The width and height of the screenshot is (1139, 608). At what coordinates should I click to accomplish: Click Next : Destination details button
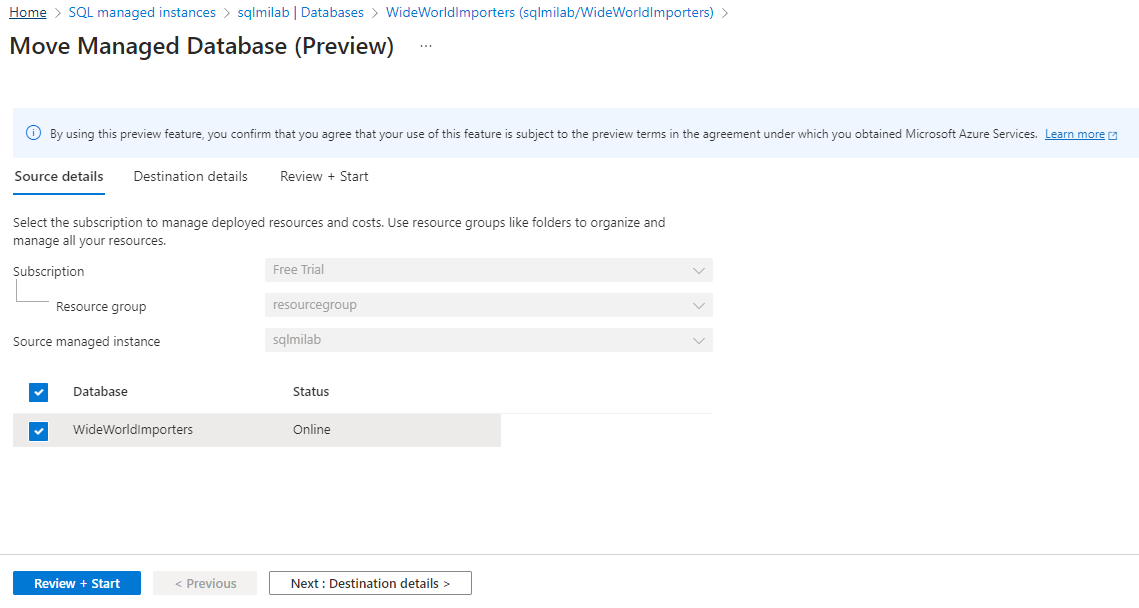[x=370, y=583]
